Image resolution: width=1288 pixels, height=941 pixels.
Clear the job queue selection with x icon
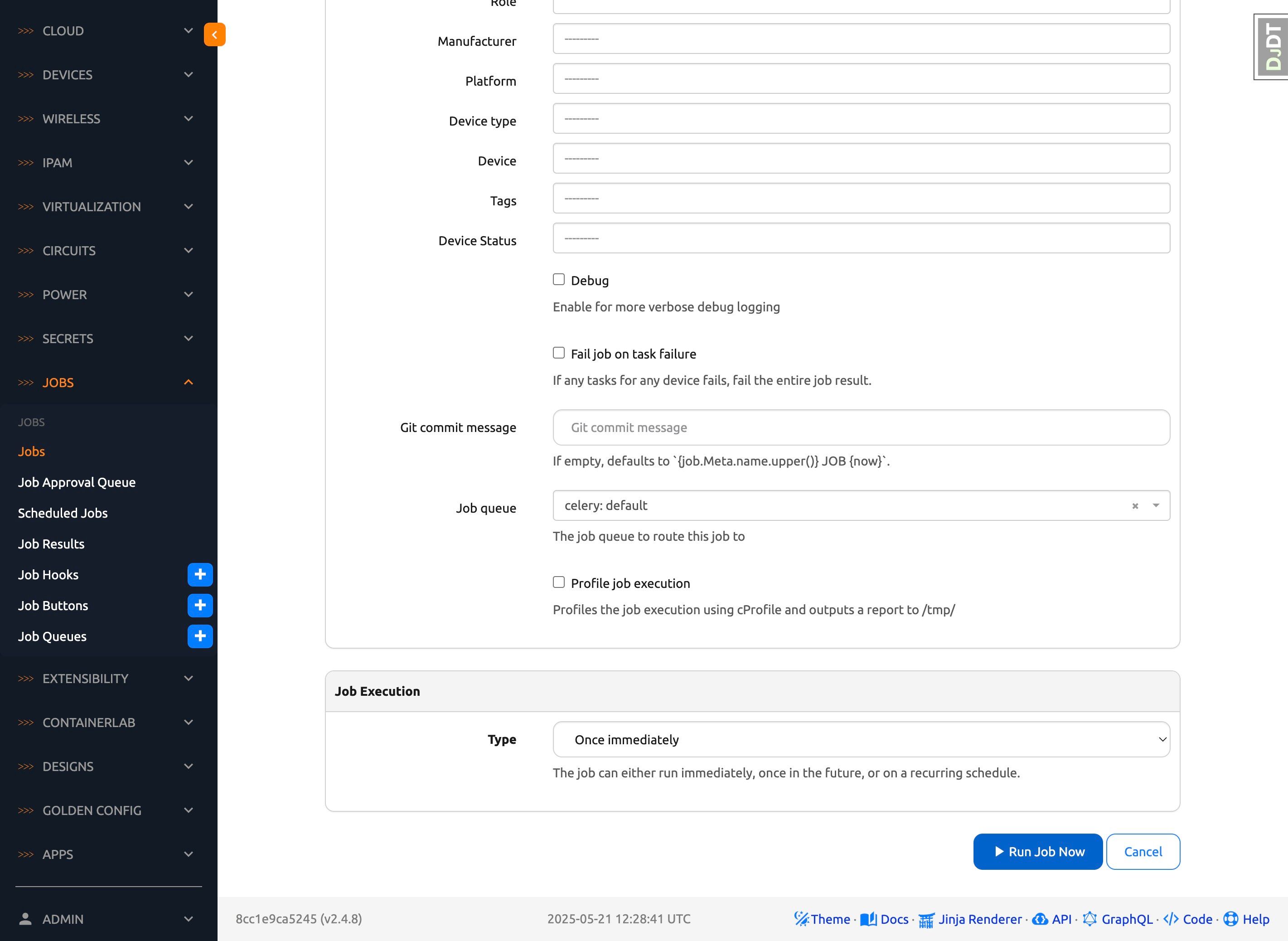point(1135,506)
